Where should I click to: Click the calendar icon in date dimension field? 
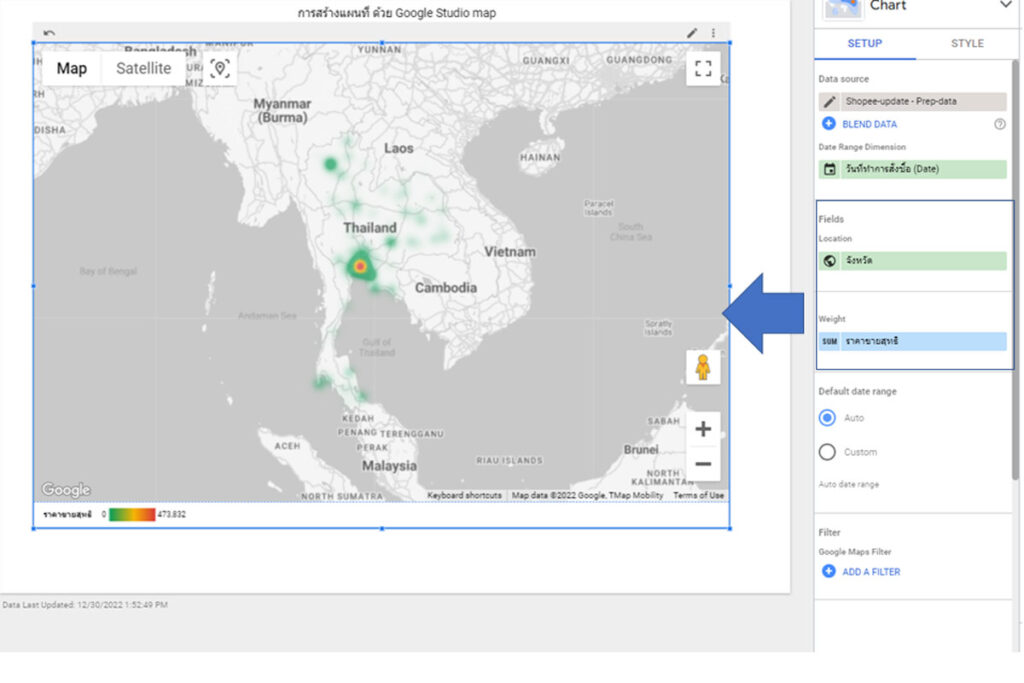point(829,169)
